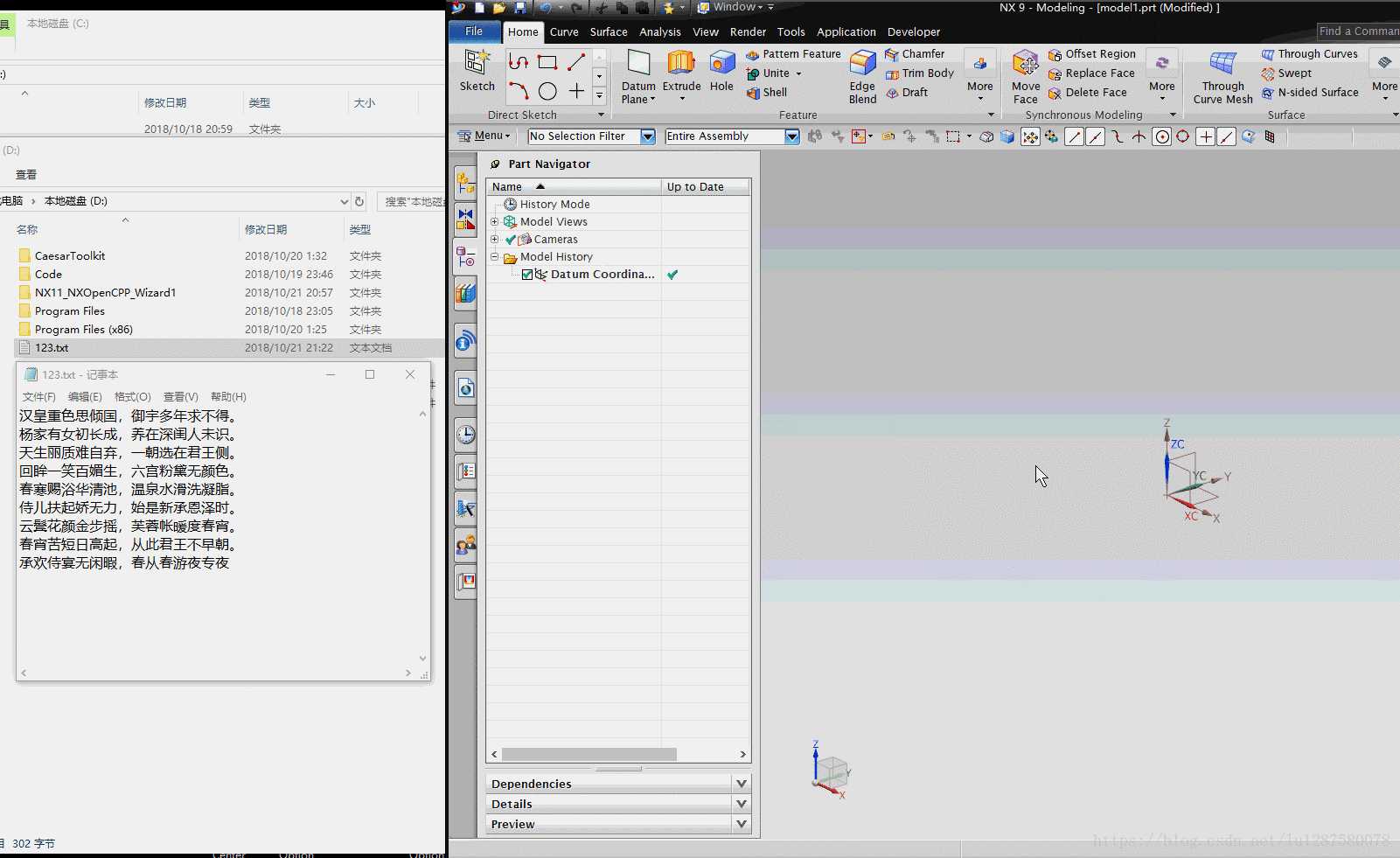
Task: Open the Sketch tool in NX ribbon
Action: 477,72
